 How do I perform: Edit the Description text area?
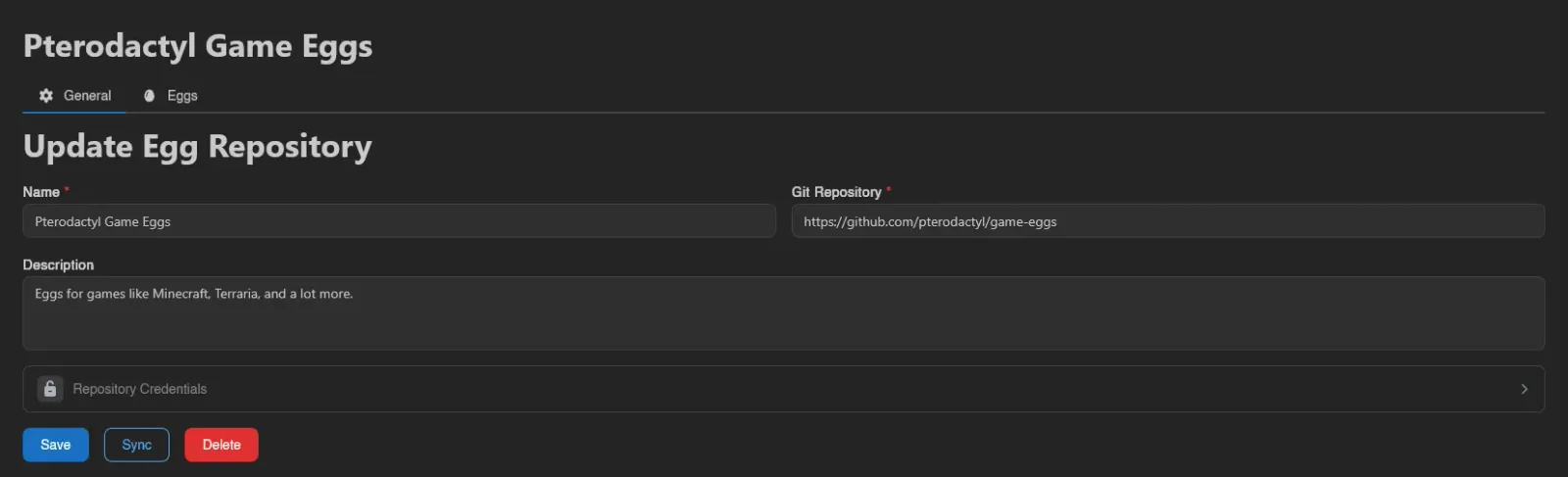click(784, 313)
